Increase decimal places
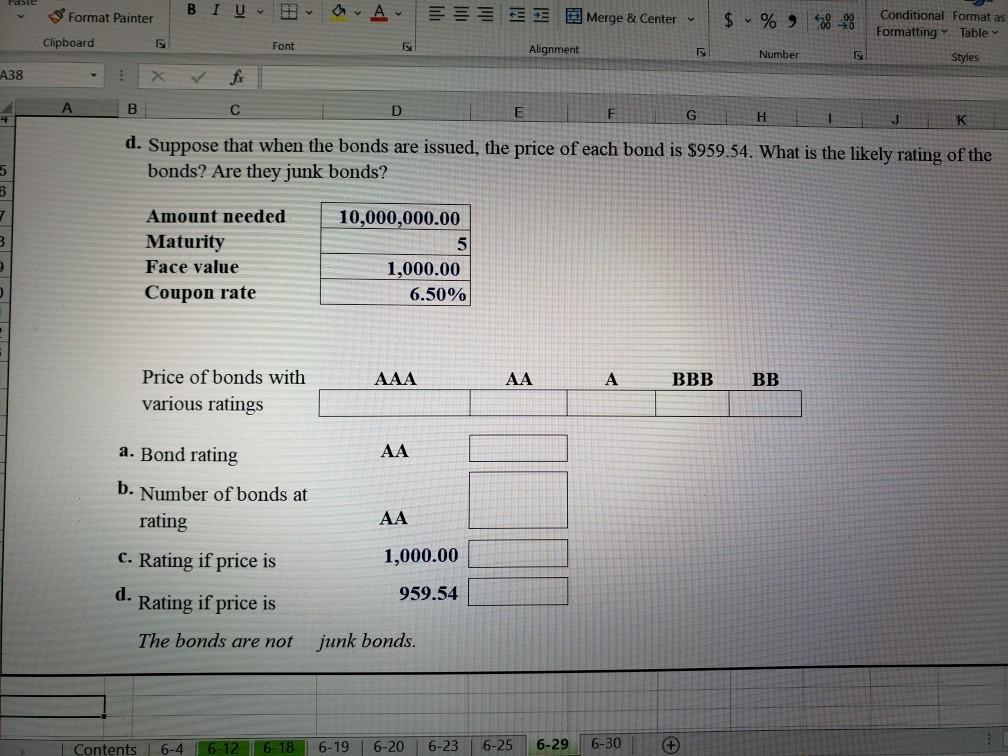 (x=823, y=22)
